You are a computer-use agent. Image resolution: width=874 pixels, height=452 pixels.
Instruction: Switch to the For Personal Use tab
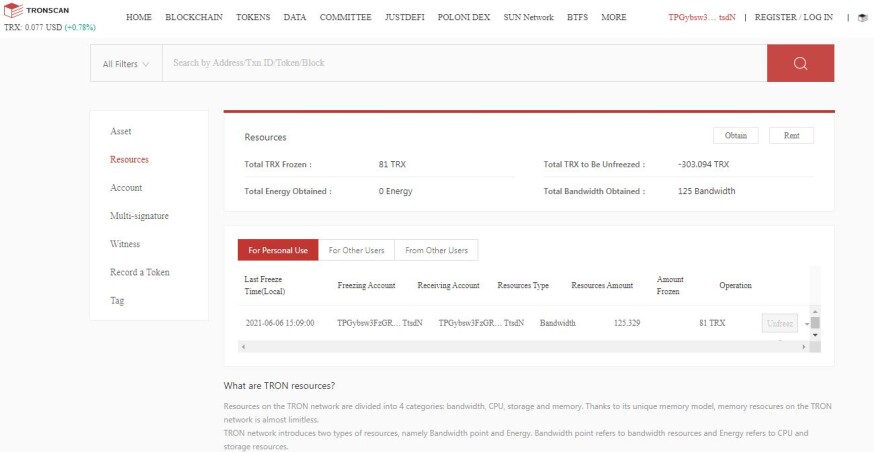[x=278, y=250]
